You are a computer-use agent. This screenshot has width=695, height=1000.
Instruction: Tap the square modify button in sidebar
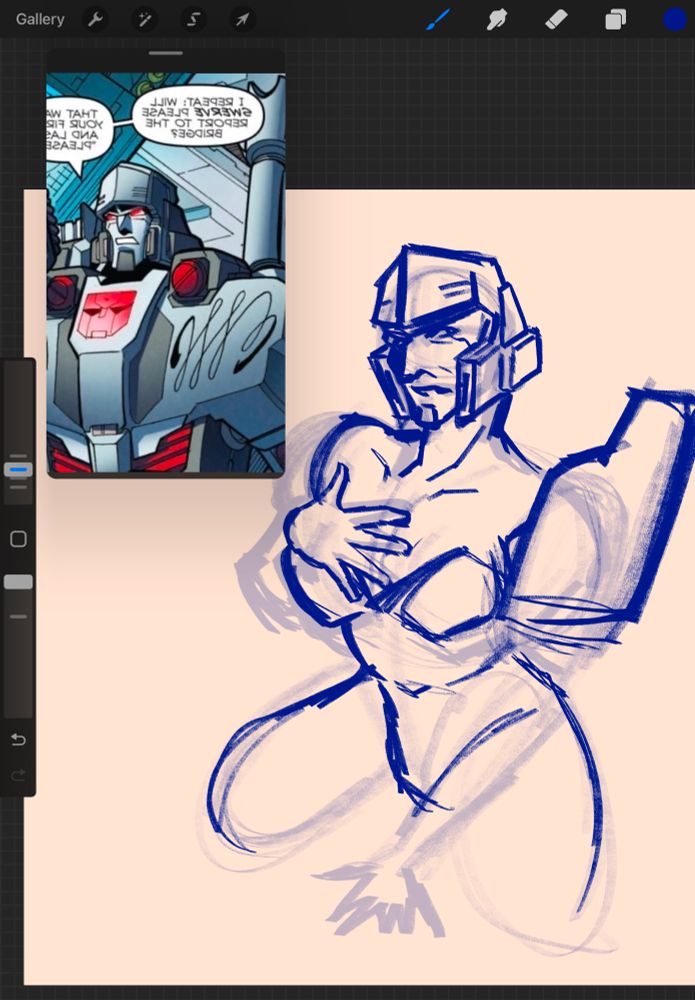[x=18, y=539]
